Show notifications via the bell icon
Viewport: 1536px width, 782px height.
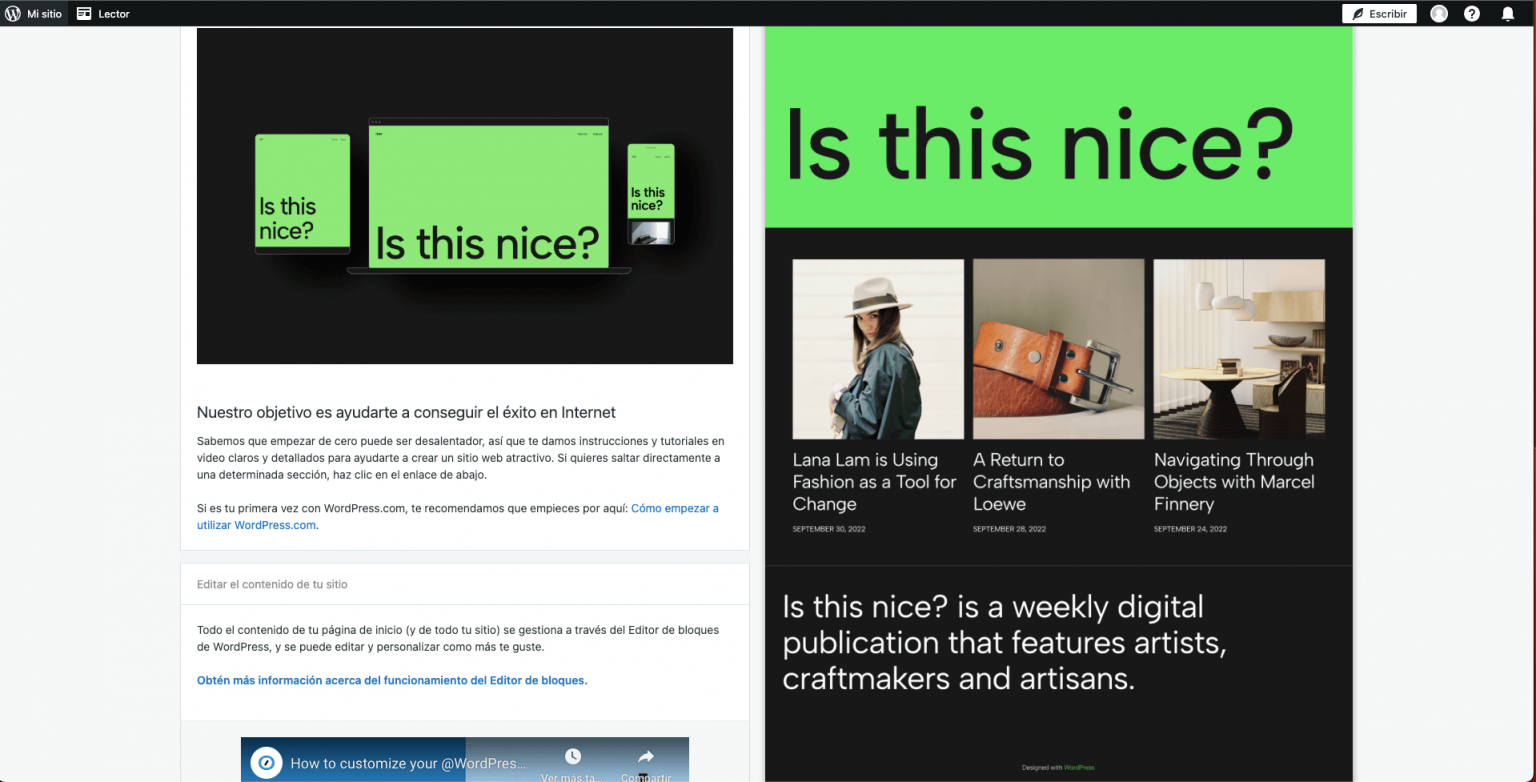point(1508,14)
